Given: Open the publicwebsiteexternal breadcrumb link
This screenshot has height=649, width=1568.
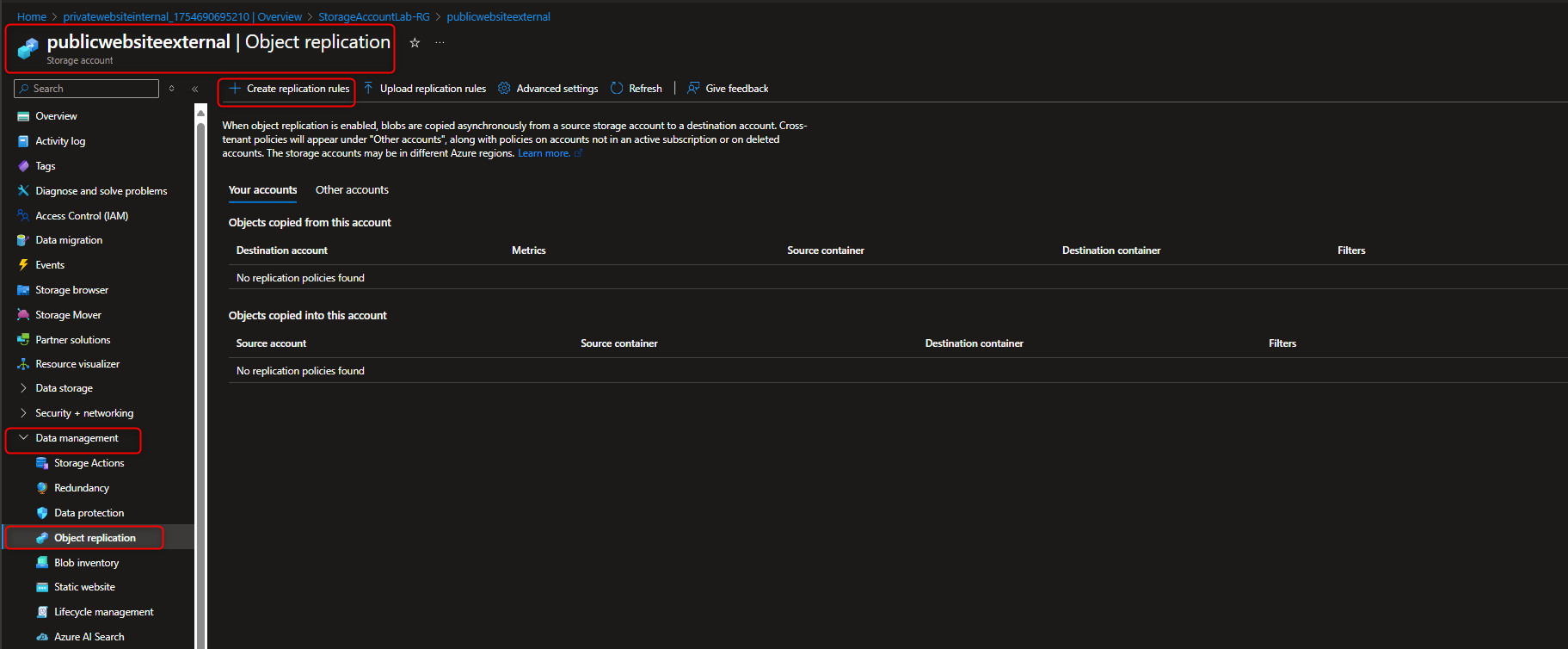Looking at the screenshot, I should pos(498,16).
